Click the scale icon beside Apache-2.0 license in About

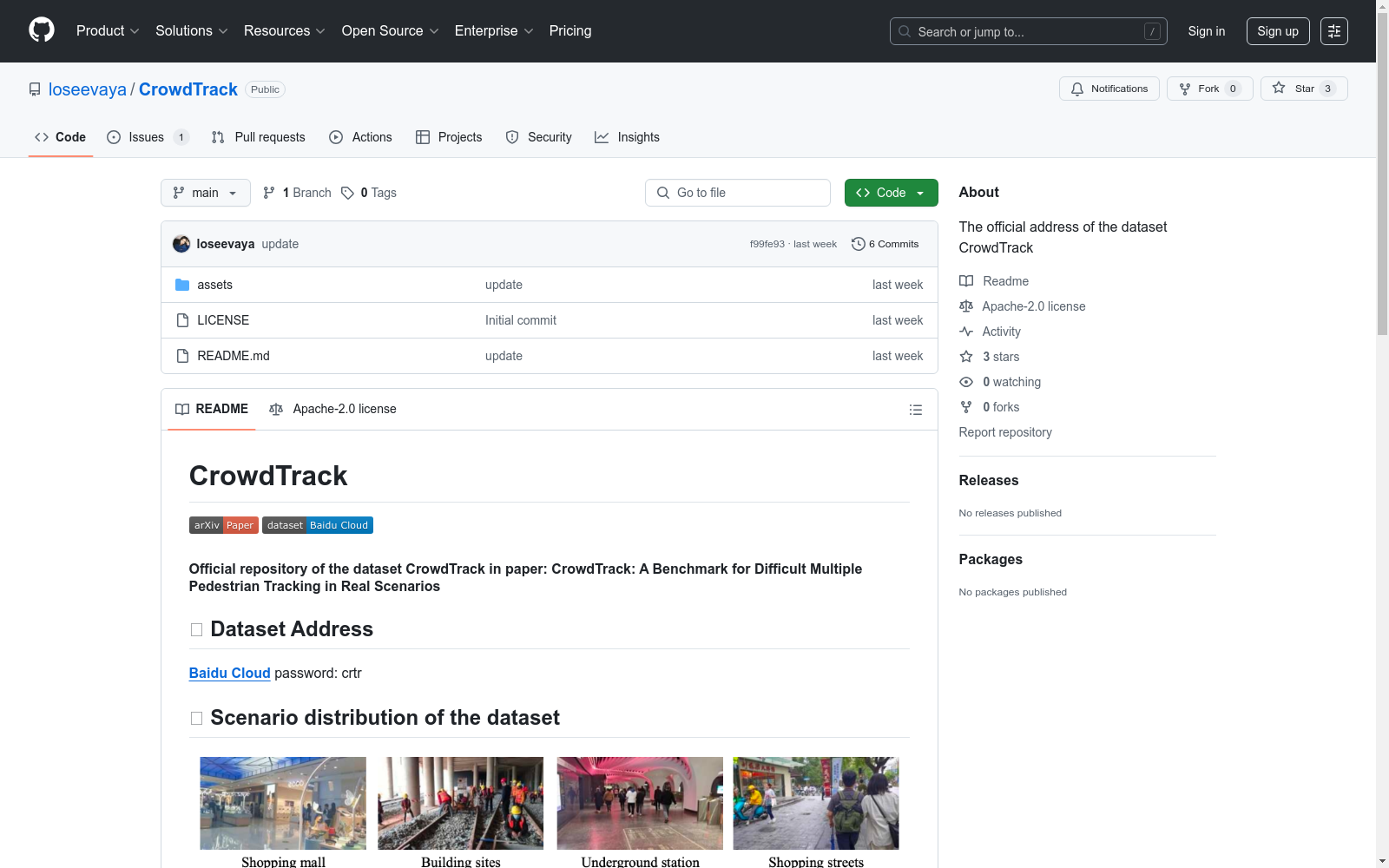(966, 306)
